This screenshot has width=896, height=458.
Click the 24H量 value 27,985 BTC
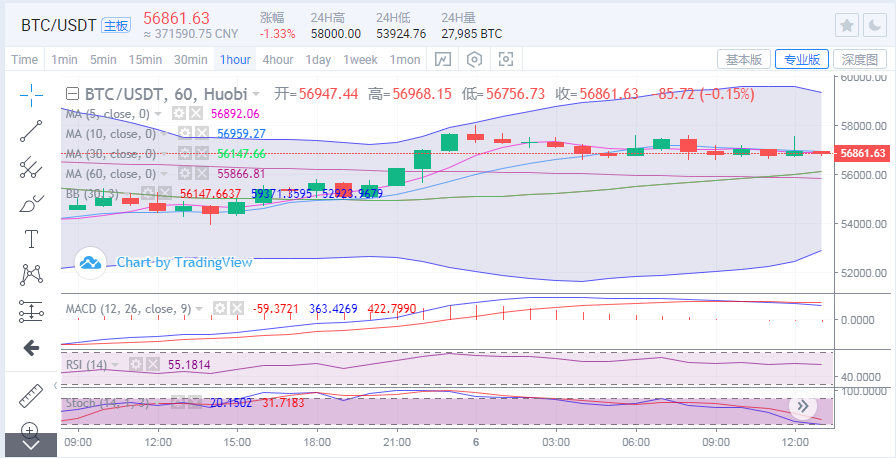pos(471,34)
